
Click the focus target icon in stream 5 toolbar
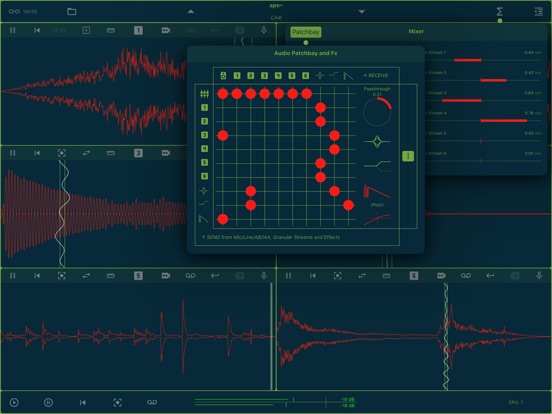(x=62, y=275)
